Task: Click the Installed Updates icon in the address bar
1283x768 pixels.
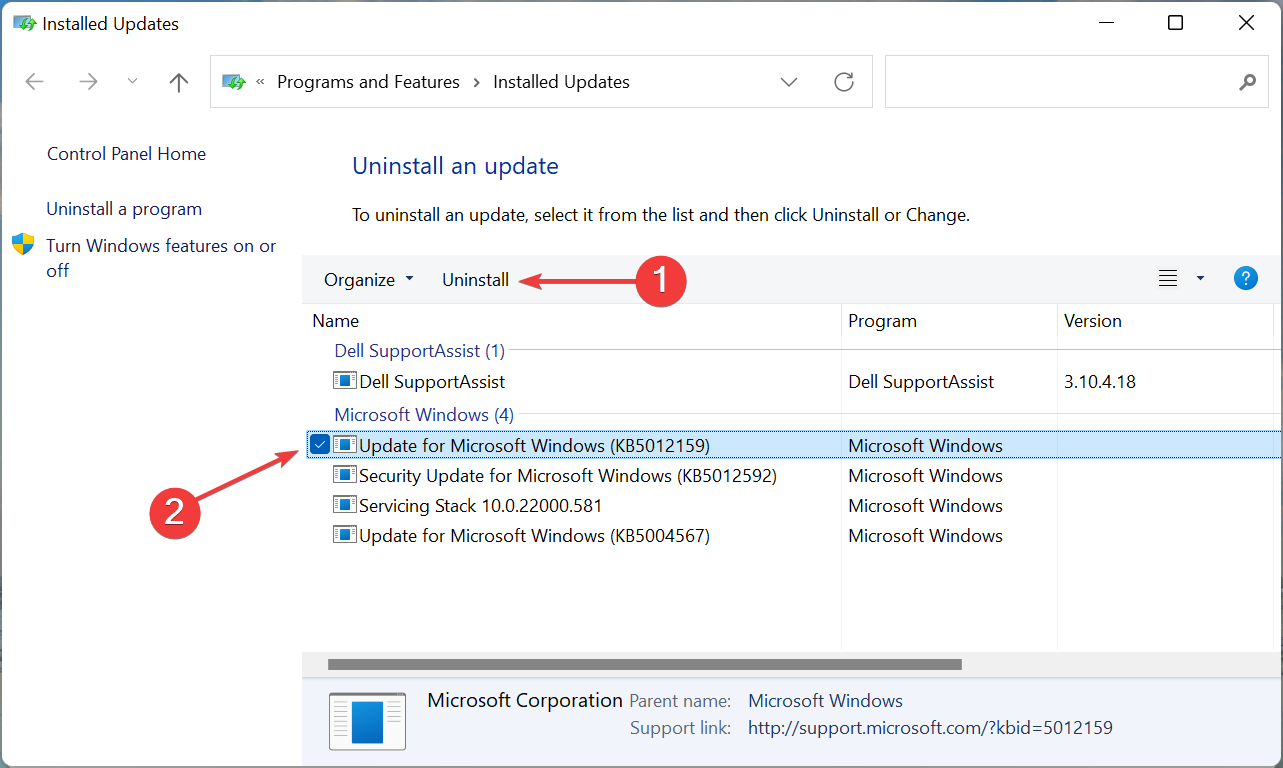Action: (233, 81)
